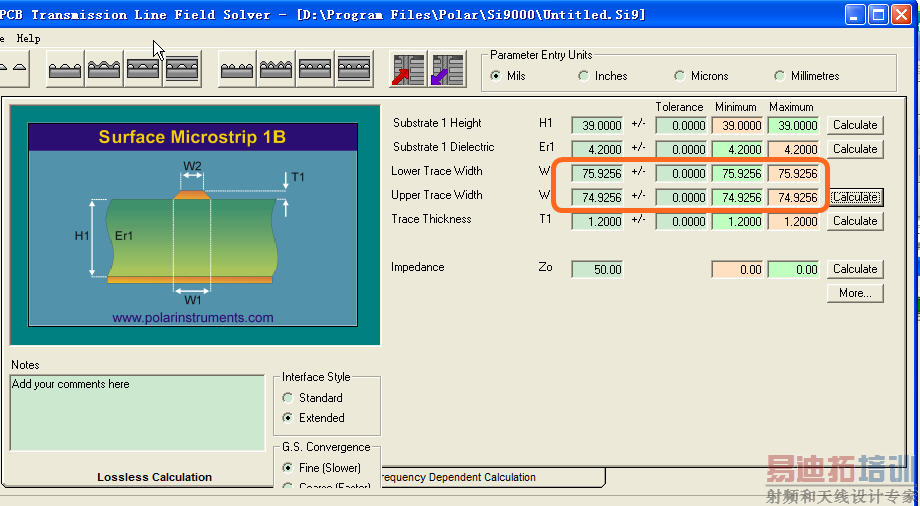
Task: Select Millimetres as parameter entry unit
Action: point(807,76)
